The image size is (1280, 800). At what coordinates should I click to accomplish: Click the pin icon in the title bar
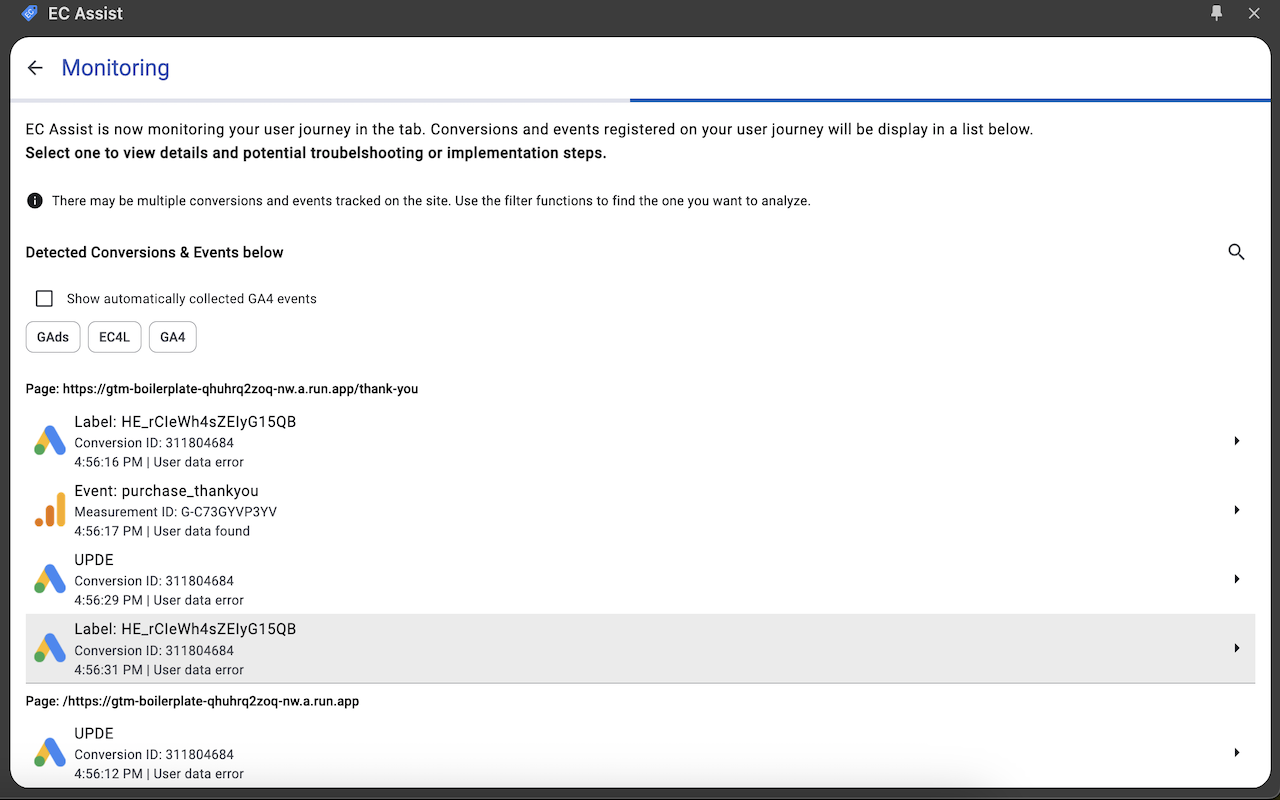coord(1216,13)
